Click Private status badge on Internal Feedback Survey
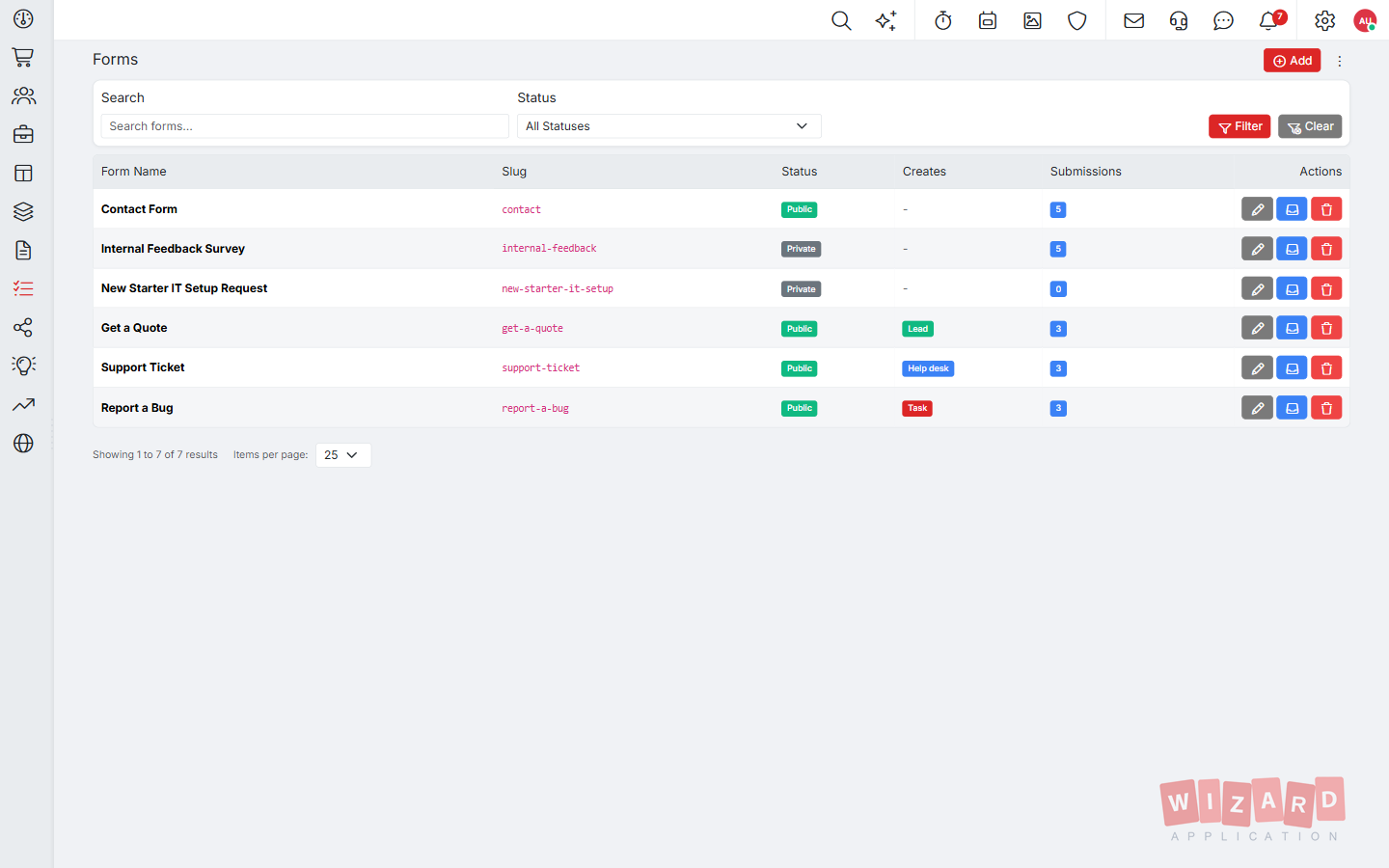1389x868 pixels. 801,249
